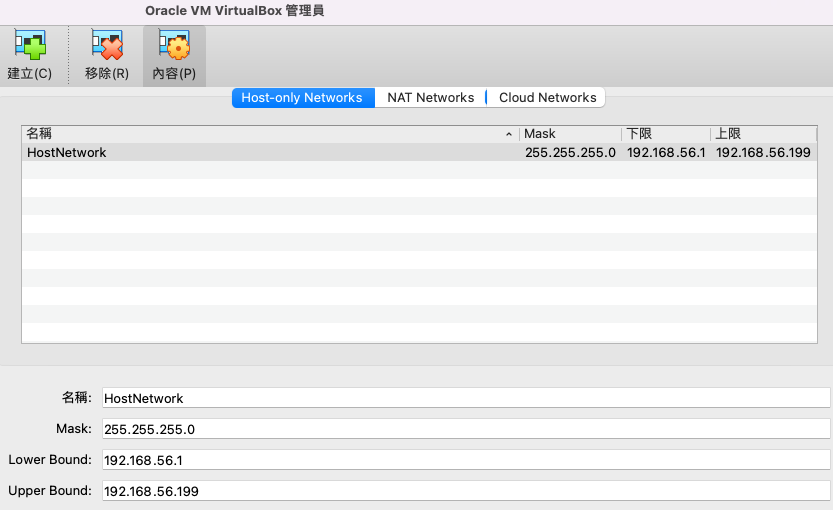Click into the Mask text field

[465, 429]
